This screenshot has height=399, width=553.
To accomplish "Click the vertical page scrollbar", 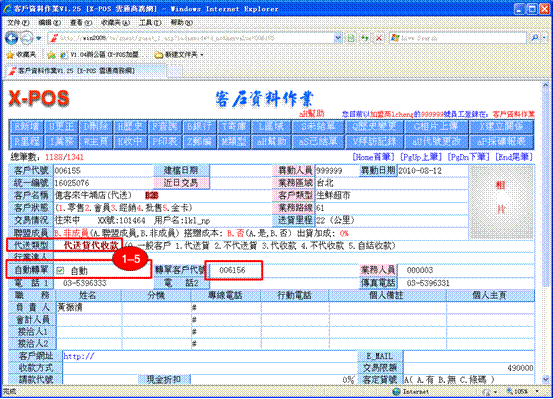I will [546, 233].
